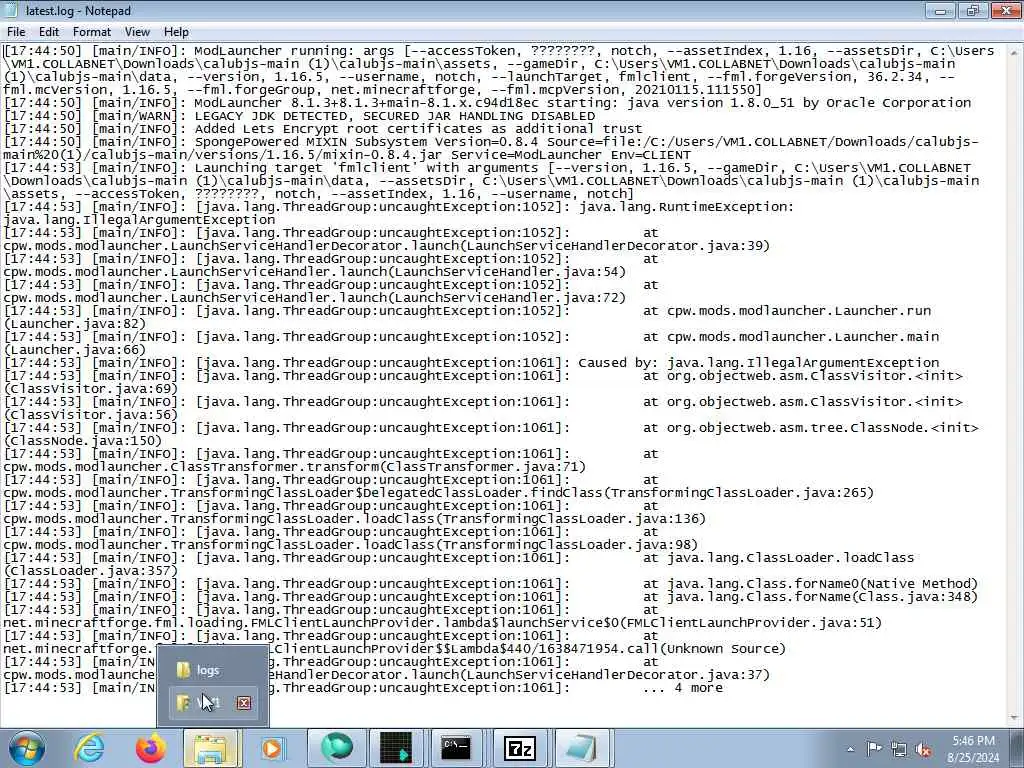Click '(ClassVisitor.java:69)' text
The width and height of the screenshot is (1024, 768).
(x=91, y=389)
